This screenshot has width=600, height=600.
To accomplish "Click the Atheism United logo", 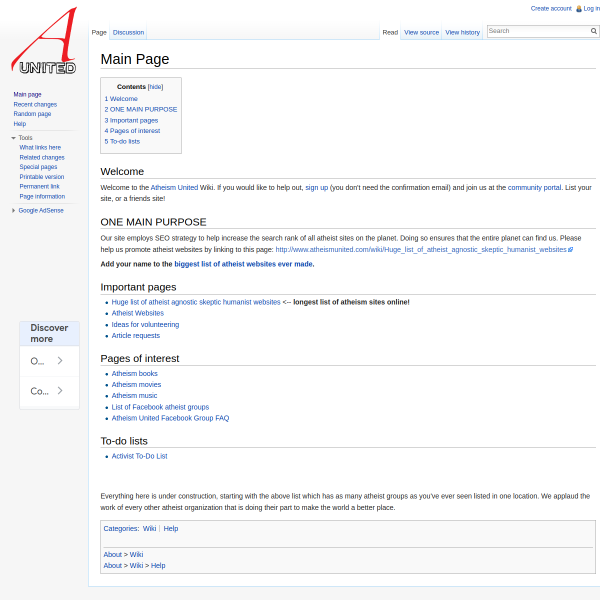I will [44, 41].
